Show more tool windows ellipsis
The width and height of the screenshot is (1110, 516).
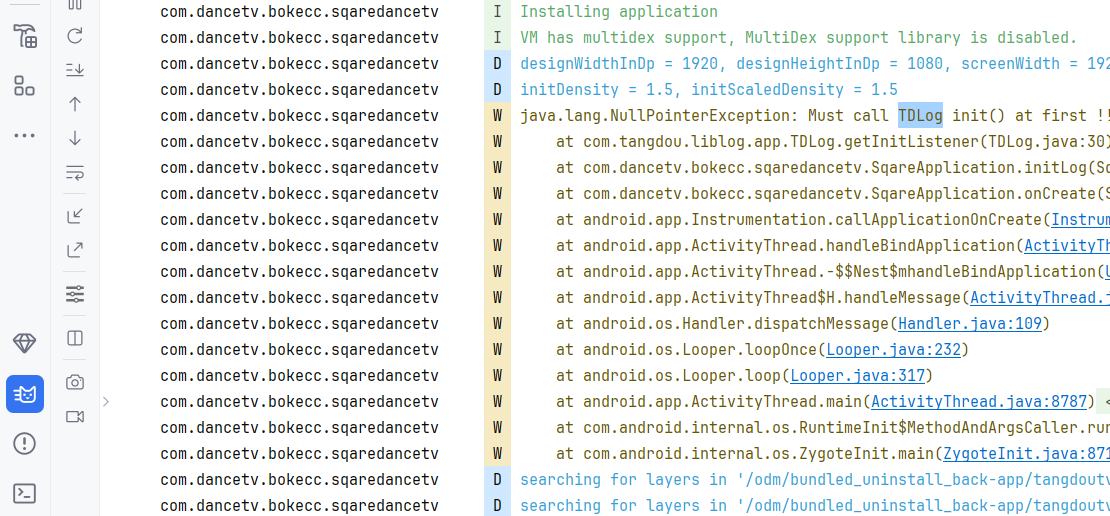pyautogui.click(x=25, y=135)
